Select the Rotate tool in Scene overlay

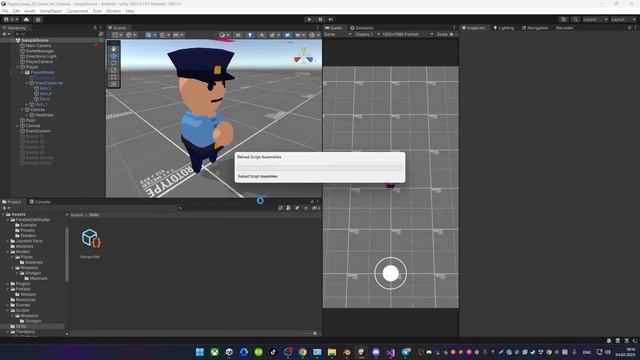(113, 63)
